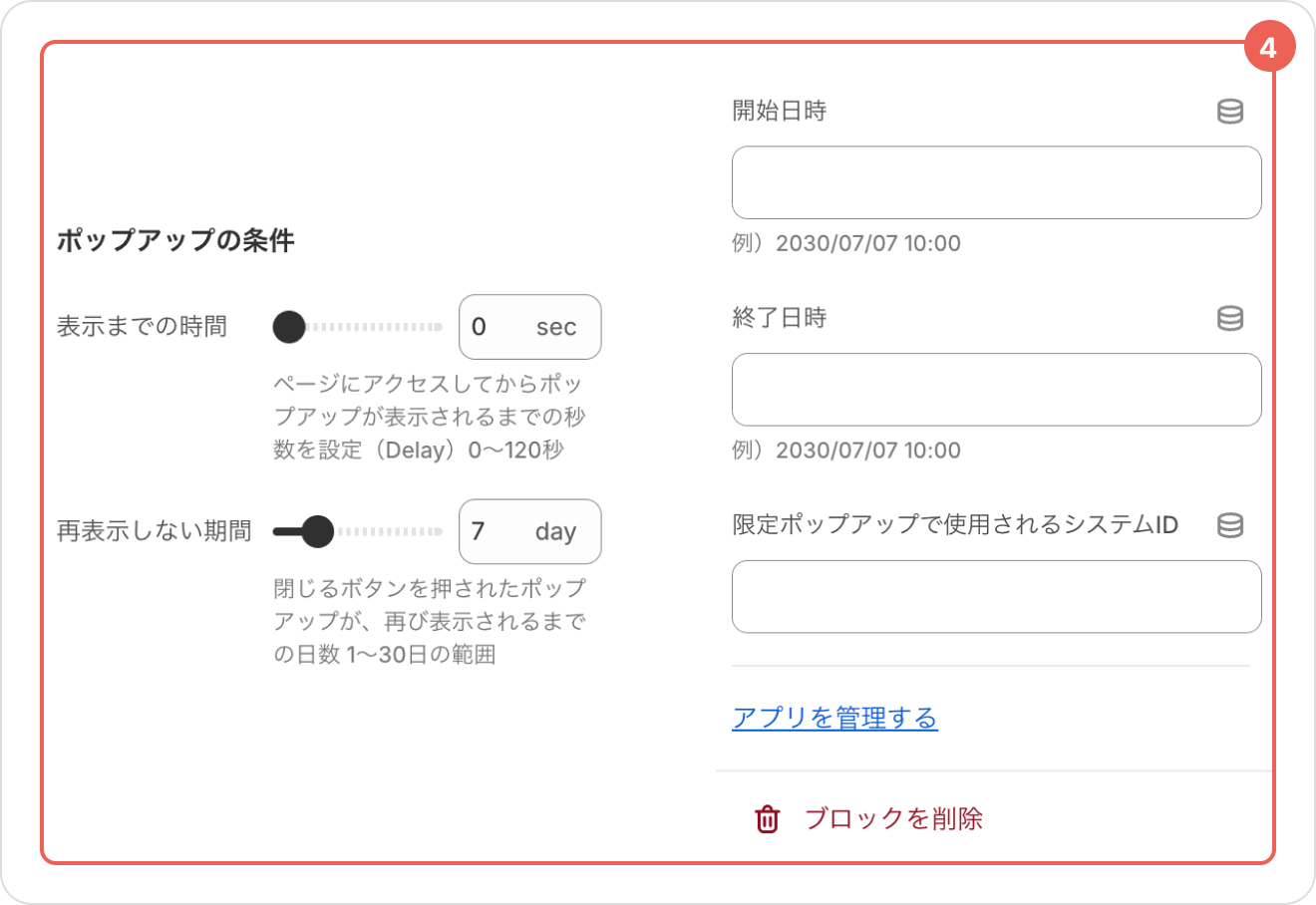Click the 表示までの時間 slider handle

click(x=289, y=327)
